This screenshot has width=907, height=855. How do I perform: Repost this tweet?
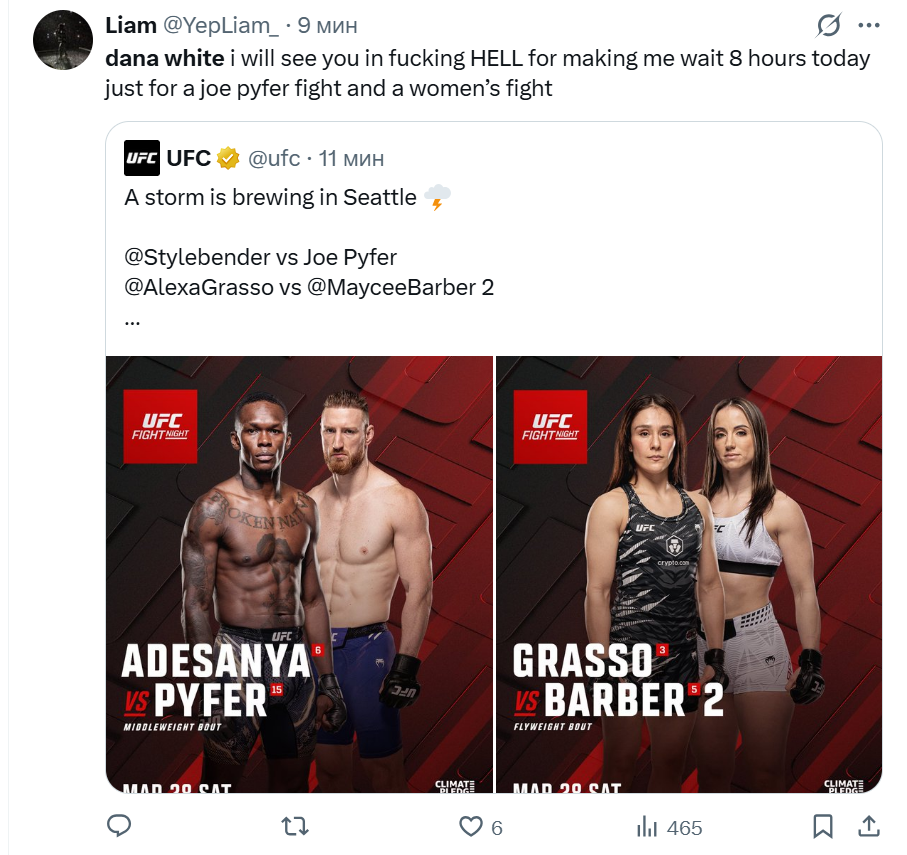(x=294, y=826)
